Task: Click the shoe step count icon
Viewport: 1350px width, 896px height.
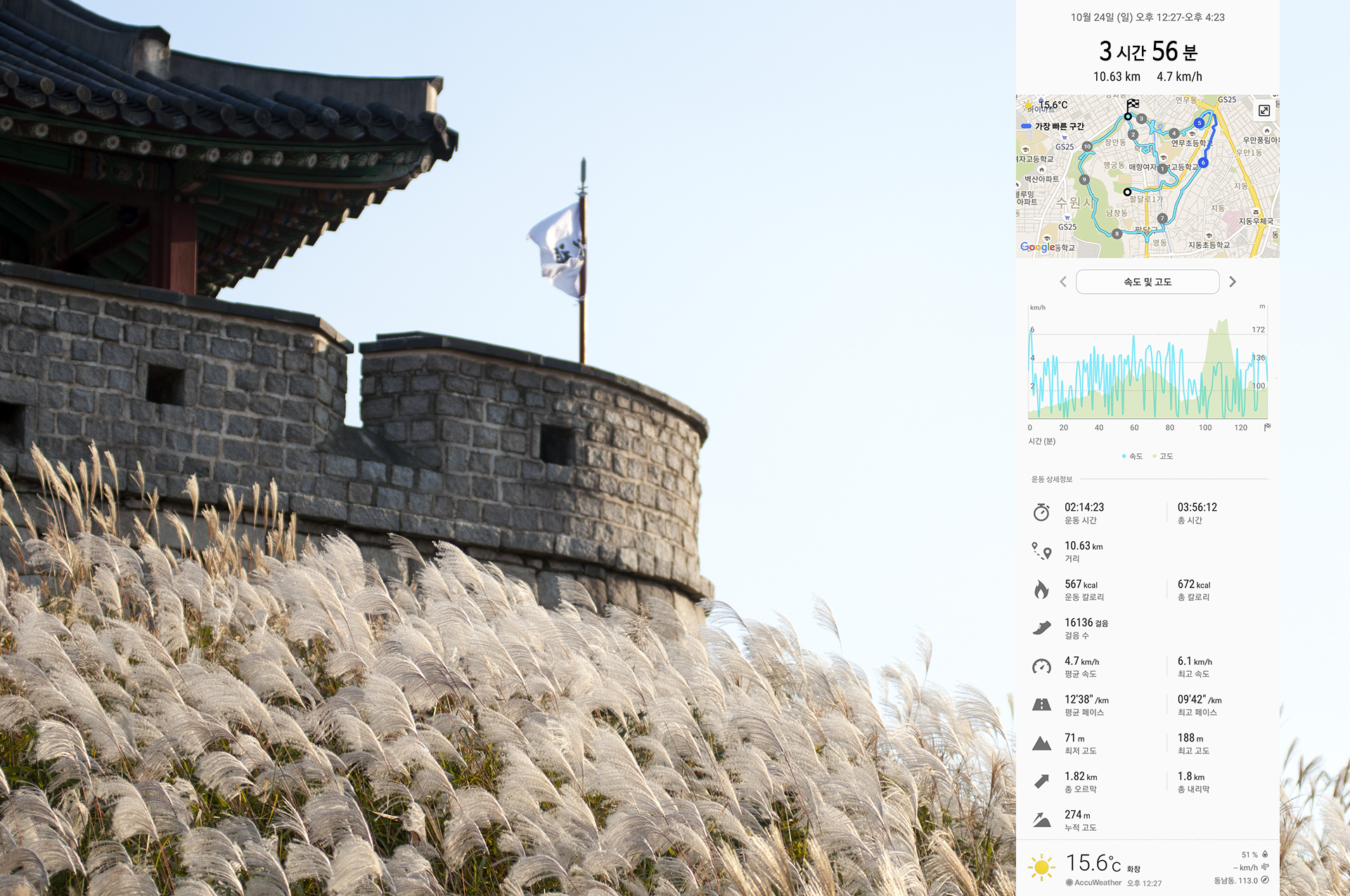Action: [x=1041, y=628]
